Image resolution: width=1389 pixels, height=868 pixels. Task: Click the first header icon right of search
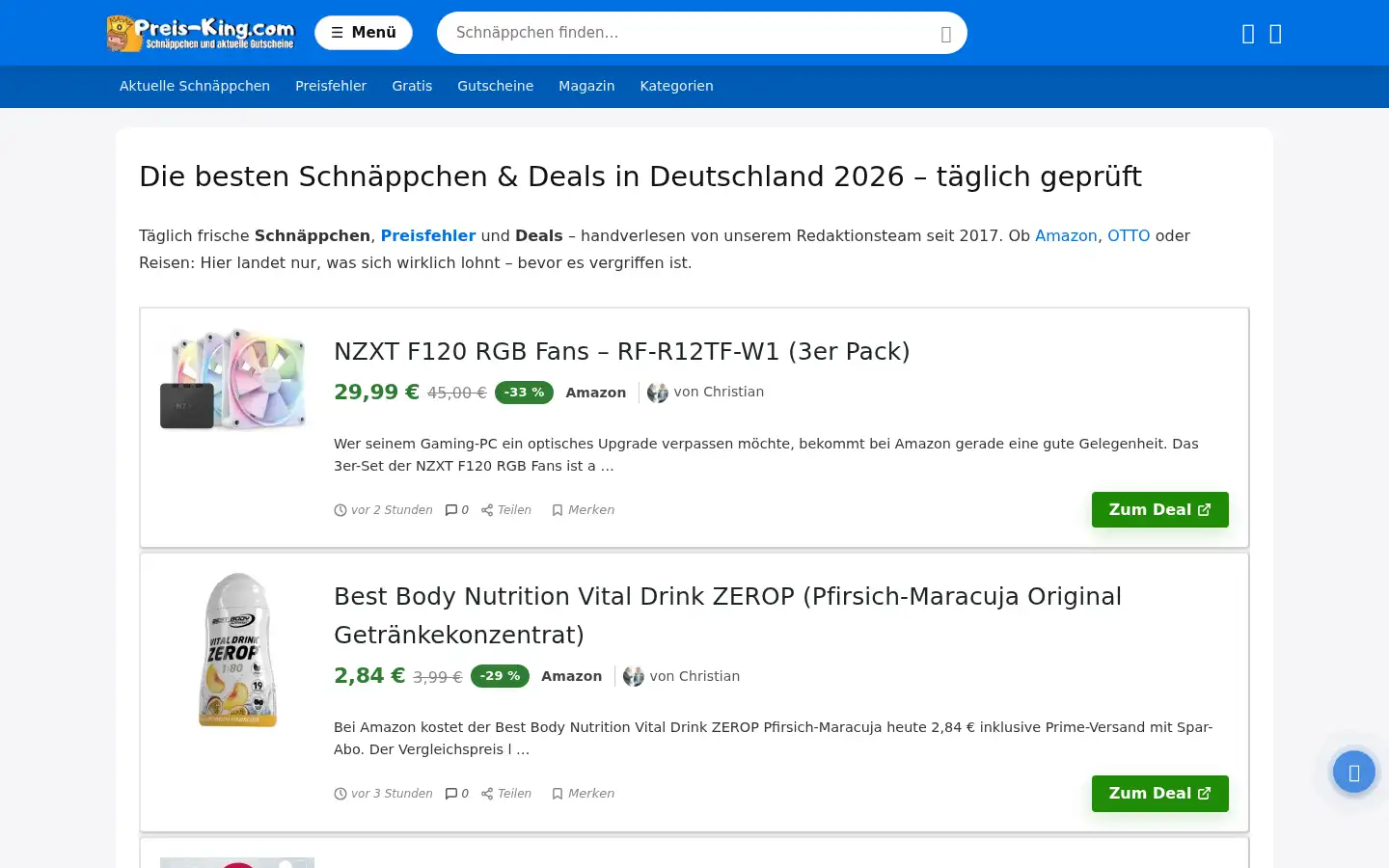(1248, 34)
